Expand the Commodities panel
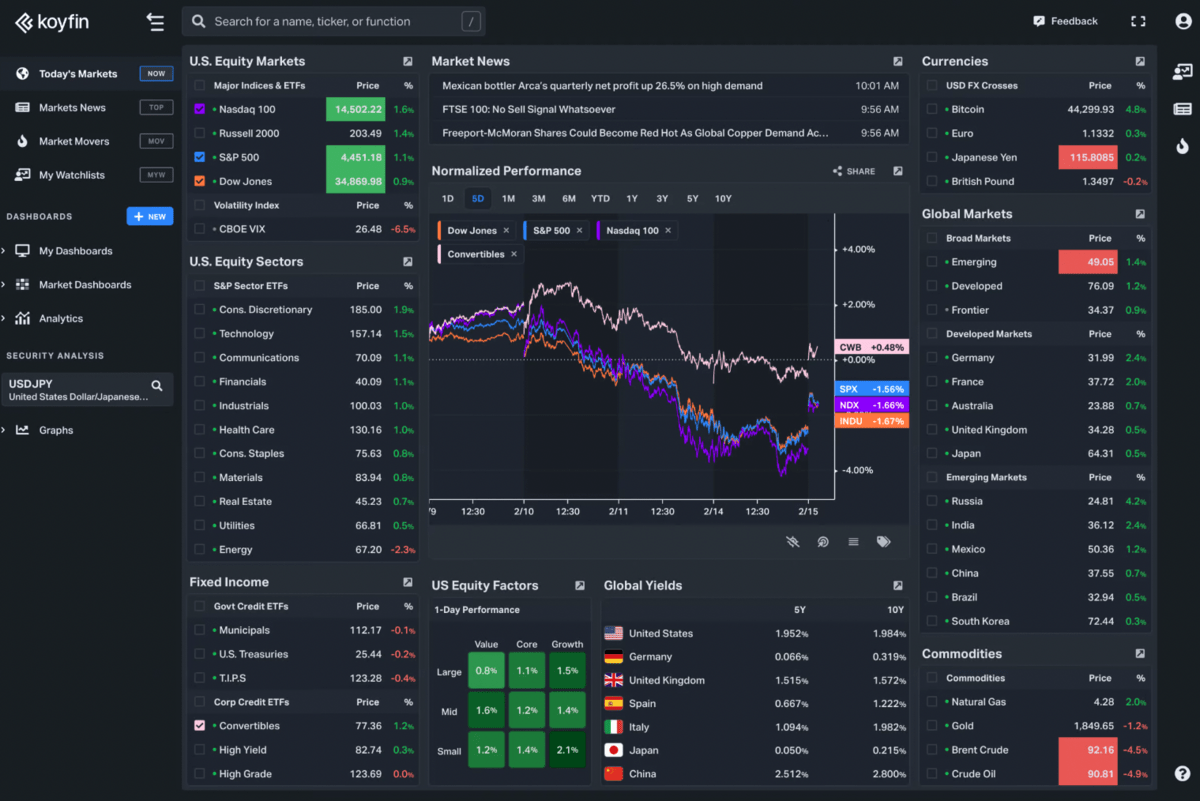1200x801 pixels. coord(1140,654)
